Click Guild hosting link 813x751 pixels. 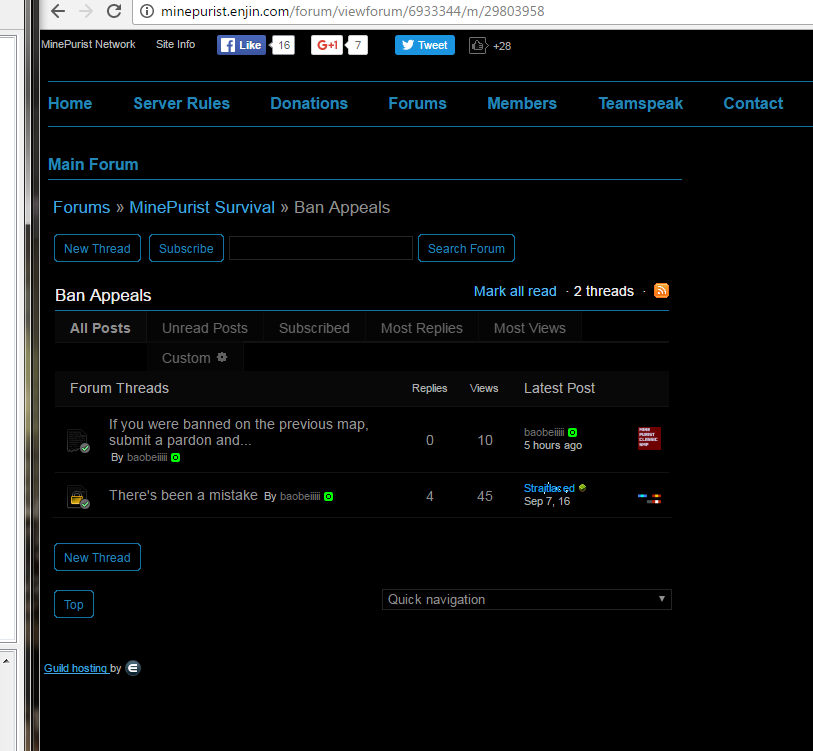[76, 668]
